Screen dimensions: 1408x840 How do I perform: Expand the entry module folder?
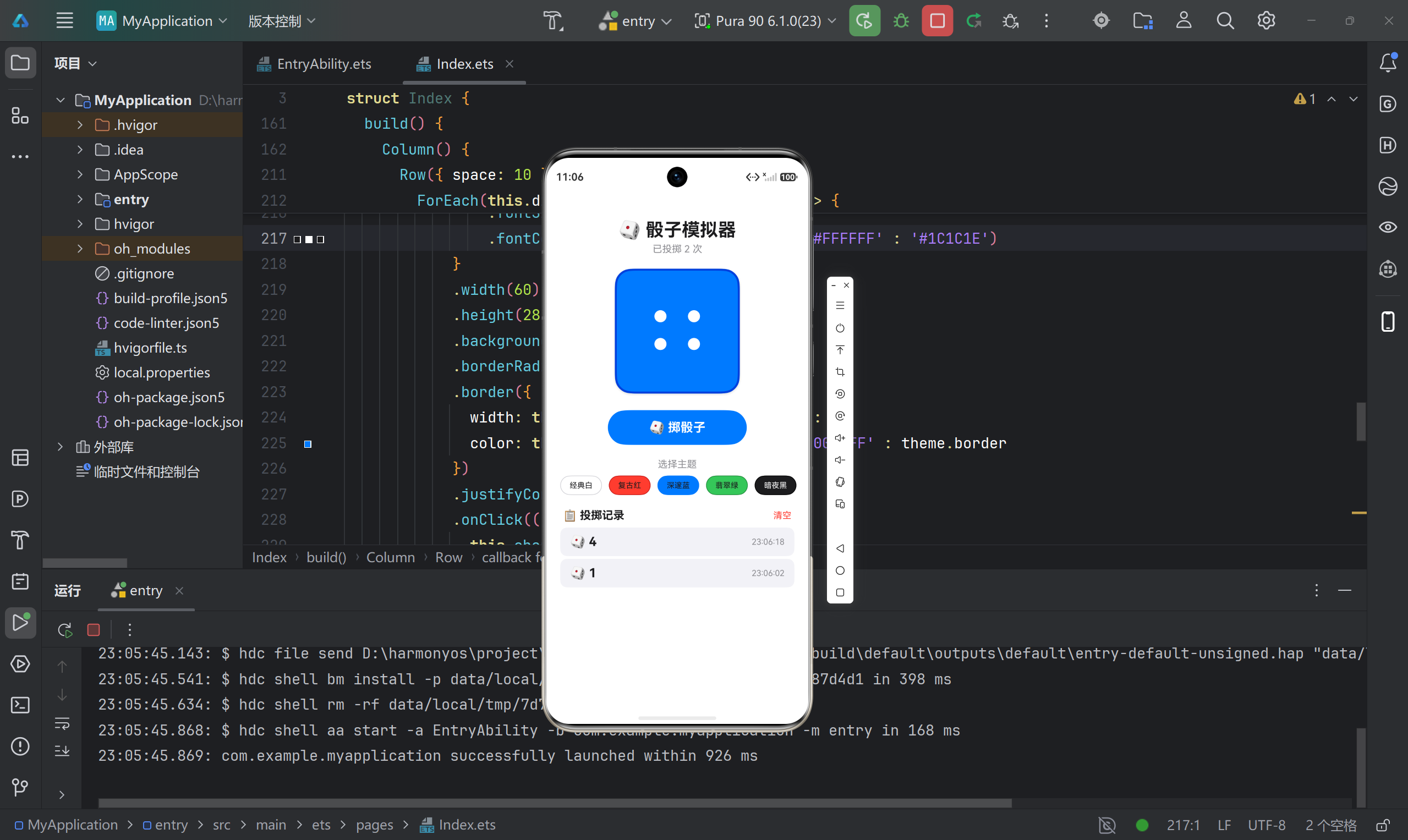pos(80,199)
